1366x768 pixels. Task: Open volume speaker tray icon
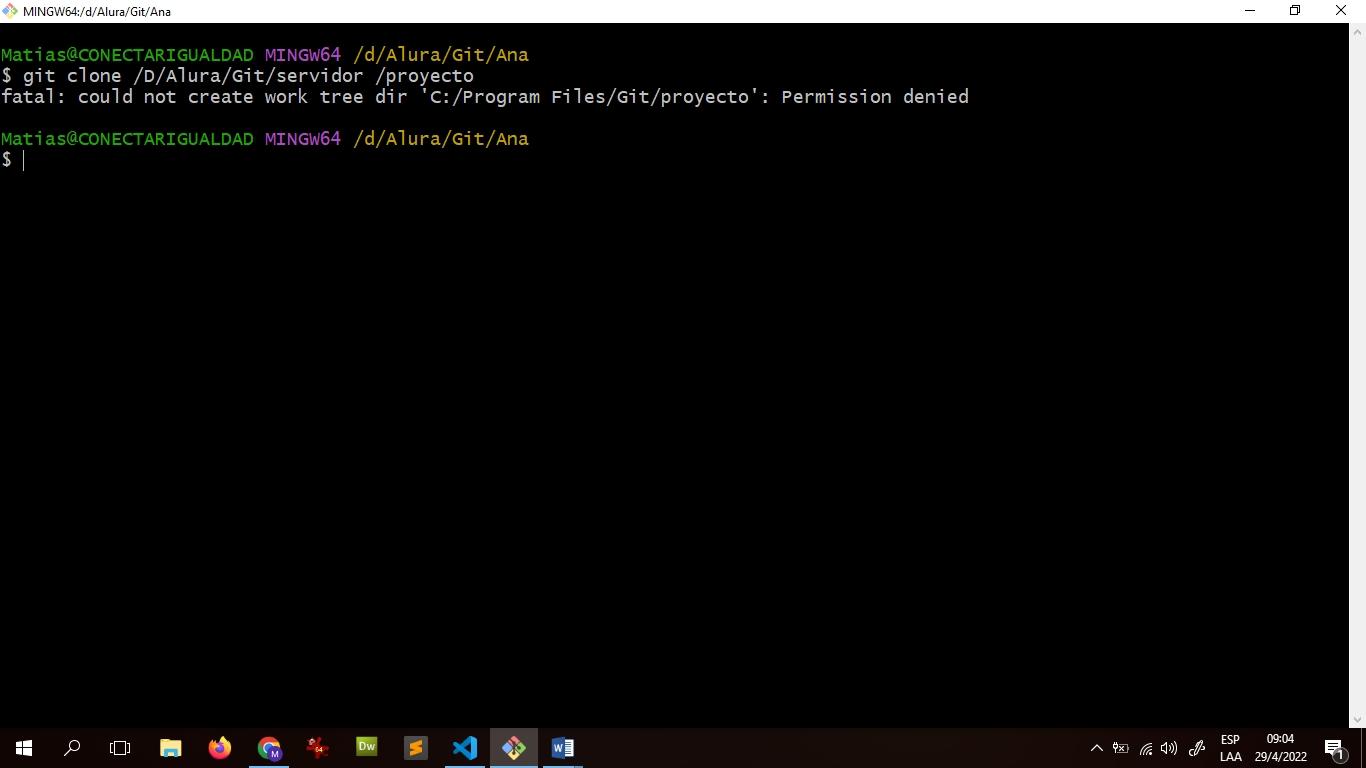coord(1169,748)
